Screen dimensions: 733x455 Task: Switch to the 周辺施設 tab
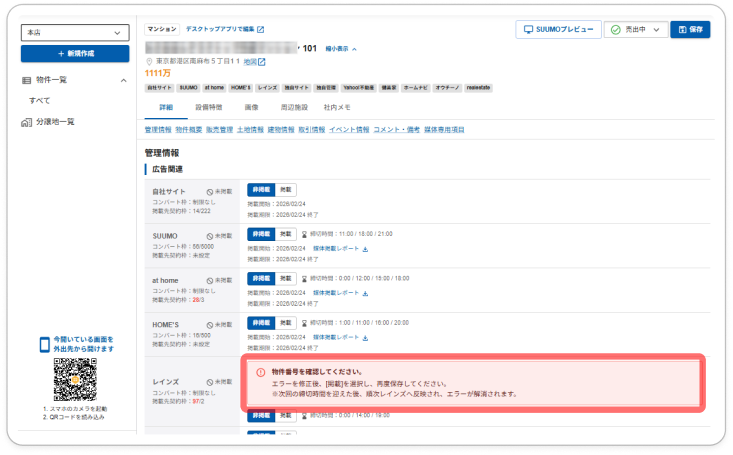pyautogui.click(x=294, y=108)
